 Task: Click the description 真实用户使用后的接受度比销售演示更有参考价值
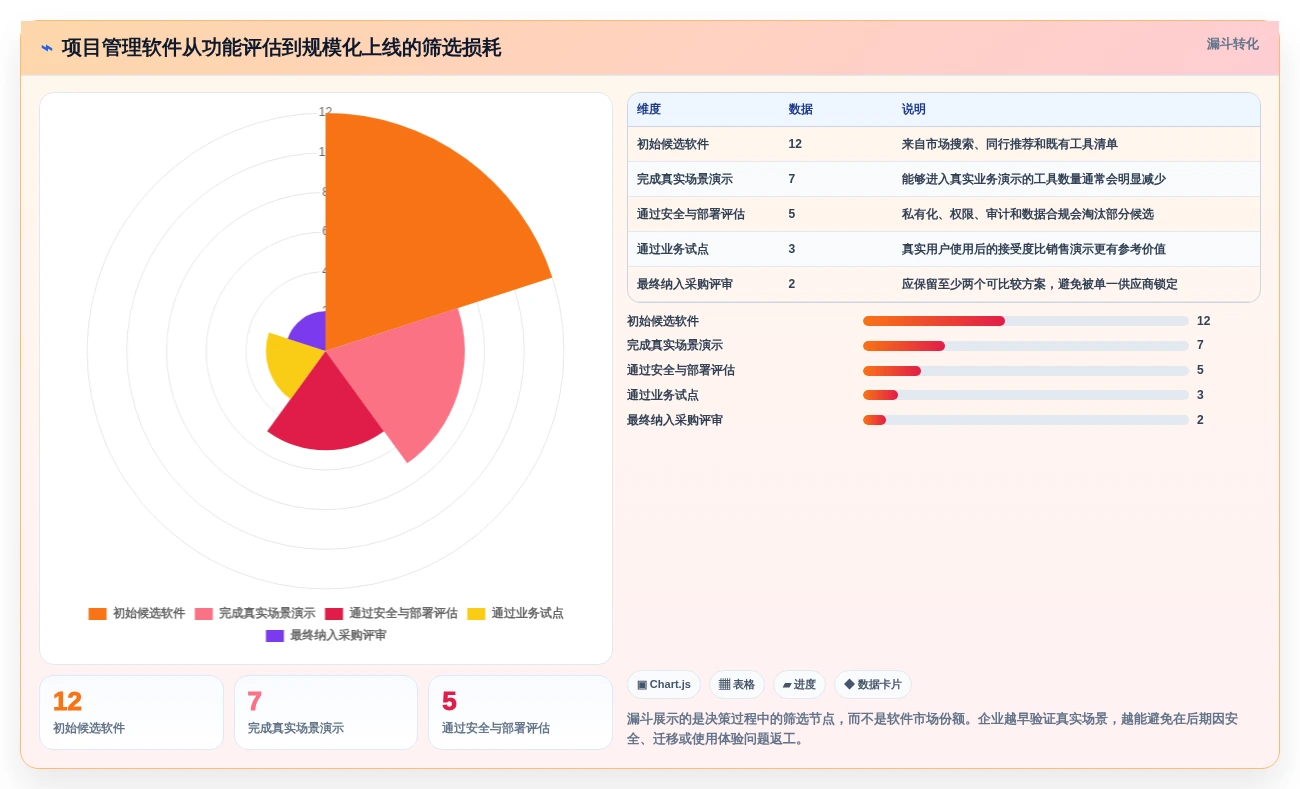[1034, 249]
